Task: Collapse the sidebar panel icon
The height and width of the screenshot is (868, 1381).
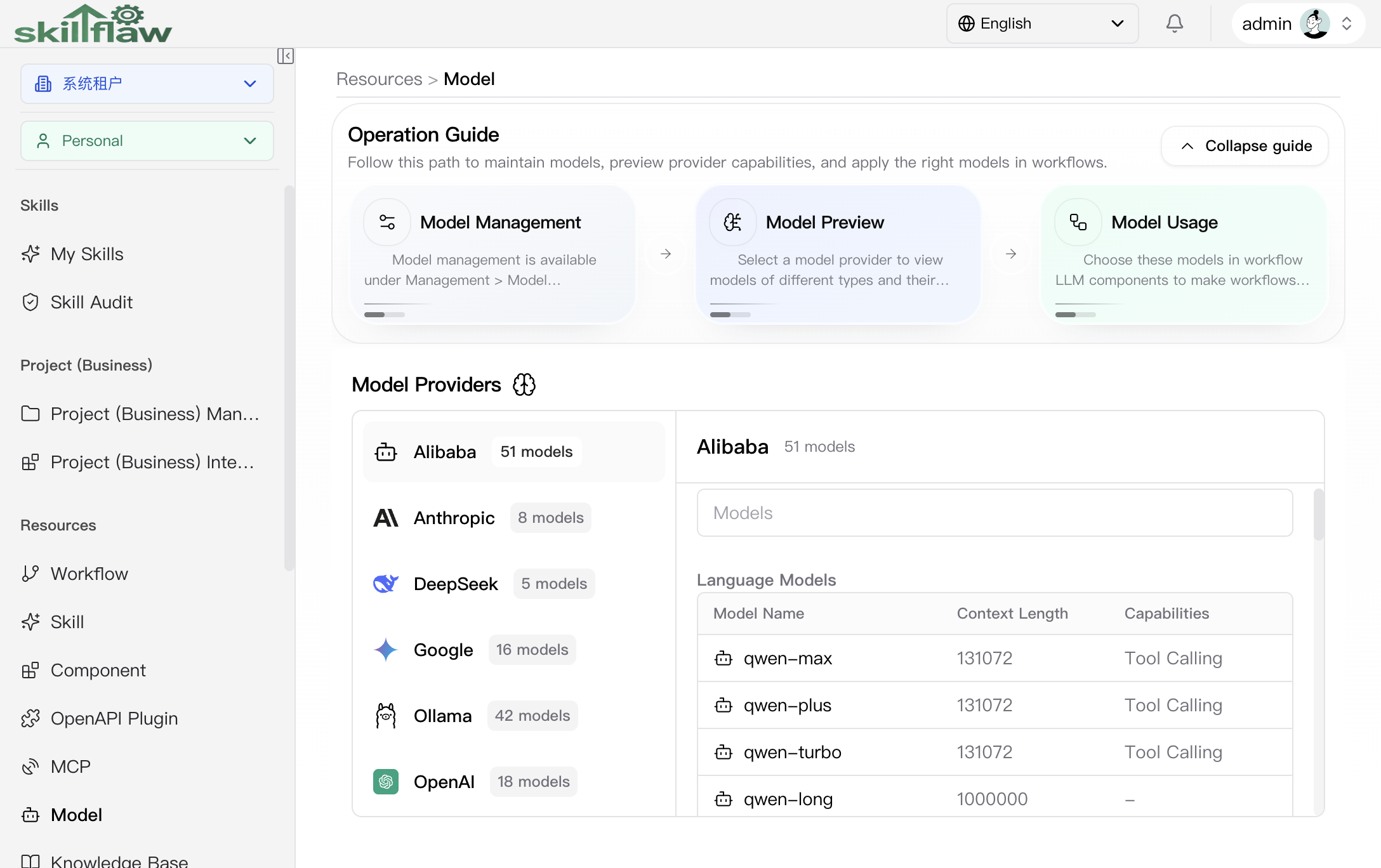Action: pos(285,56)
